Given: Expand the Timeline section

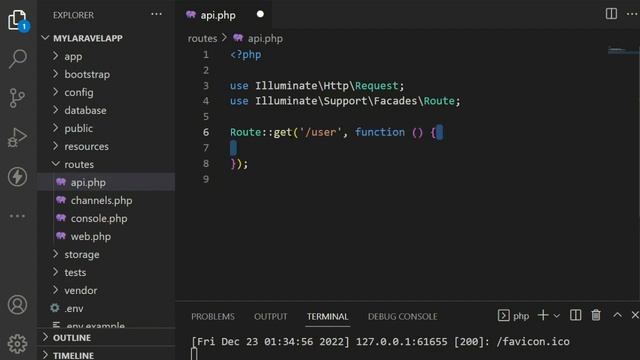Looking at the screenshot, I should tap(73, 355).
